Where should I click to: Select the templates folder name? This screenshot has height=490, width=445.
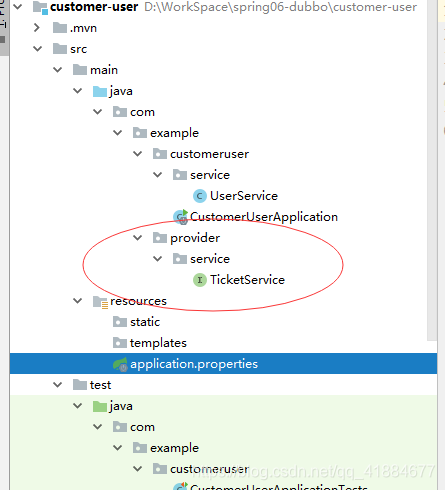click(158, 343)
